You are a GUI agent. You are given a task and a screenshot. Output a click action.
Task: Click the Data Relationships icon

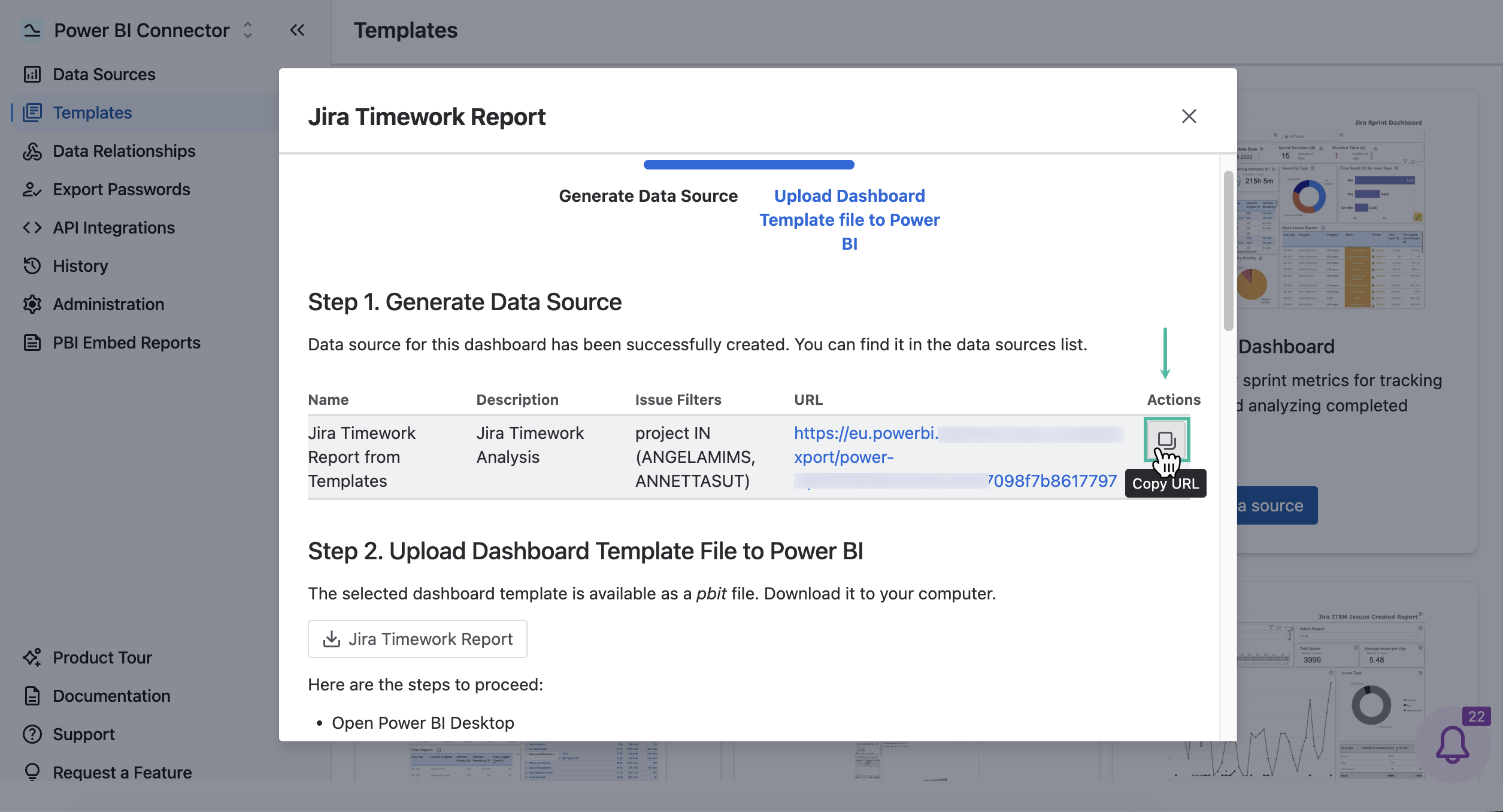[32, 151]
